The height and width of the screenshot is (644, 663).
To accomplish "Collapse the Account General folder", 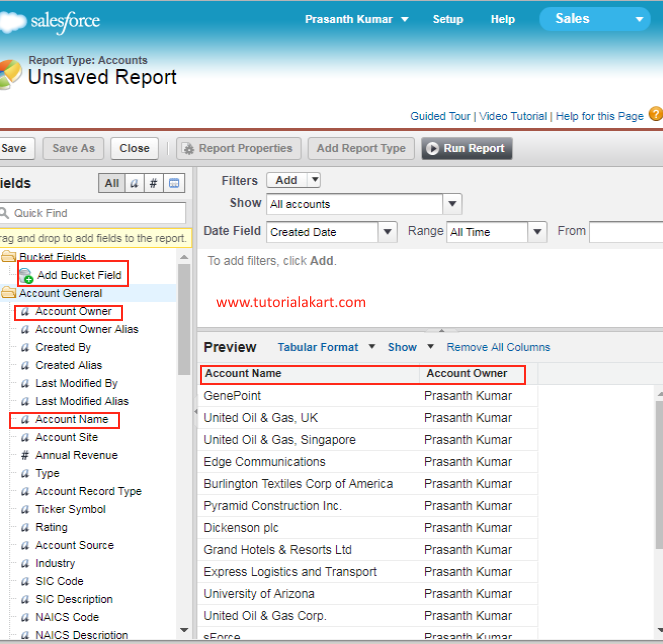I will point(8,293).
